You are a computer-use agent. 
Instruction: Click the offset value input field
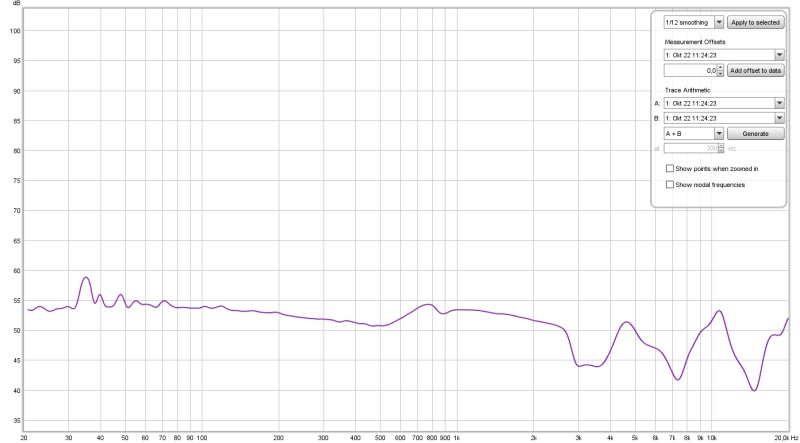(690, 71)
